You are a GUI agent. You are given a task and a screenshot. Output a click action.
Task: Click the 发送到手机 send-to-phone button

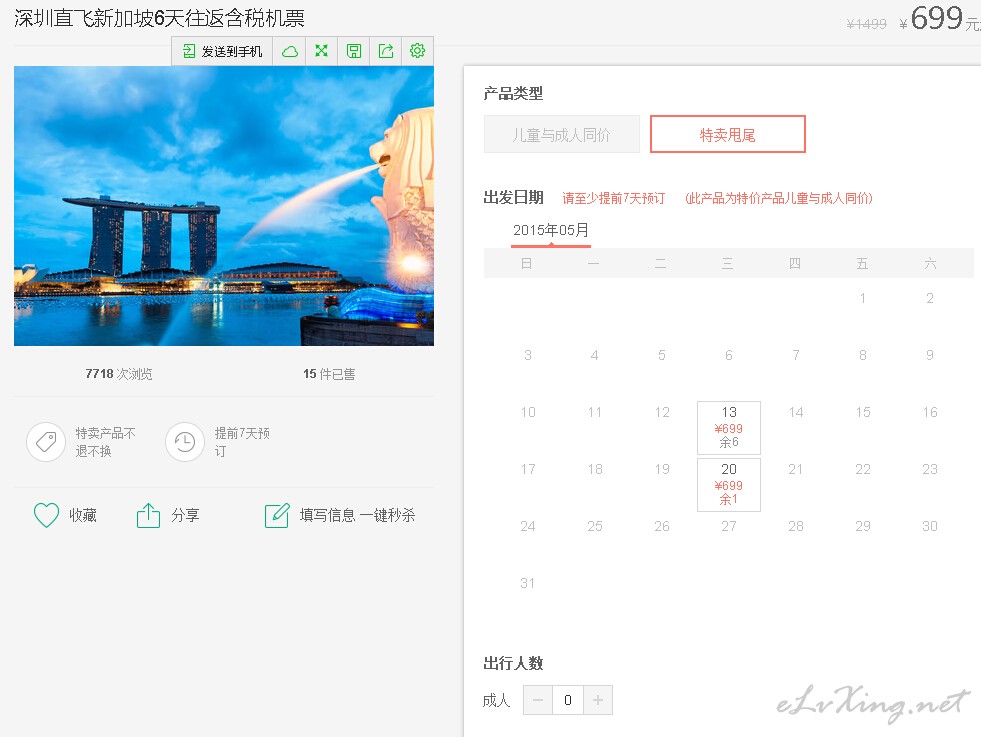click(222, 51)
